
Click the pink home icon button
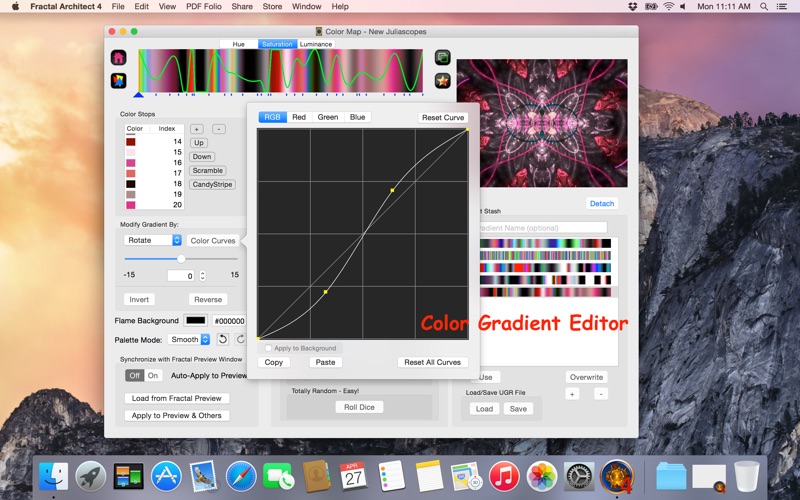(118, 57)
